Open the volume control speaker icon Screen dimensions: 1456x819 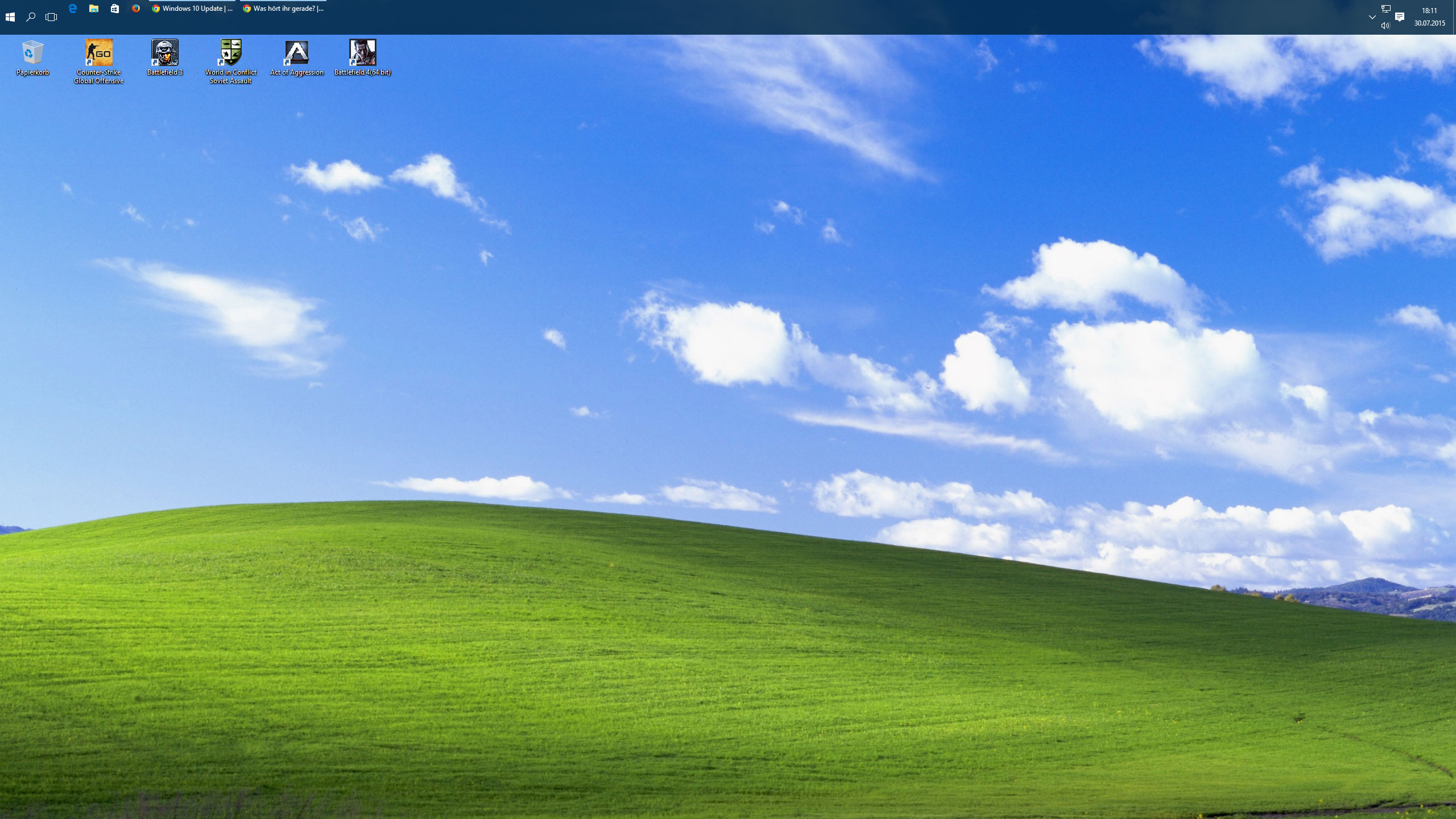tap(1385, 26)
